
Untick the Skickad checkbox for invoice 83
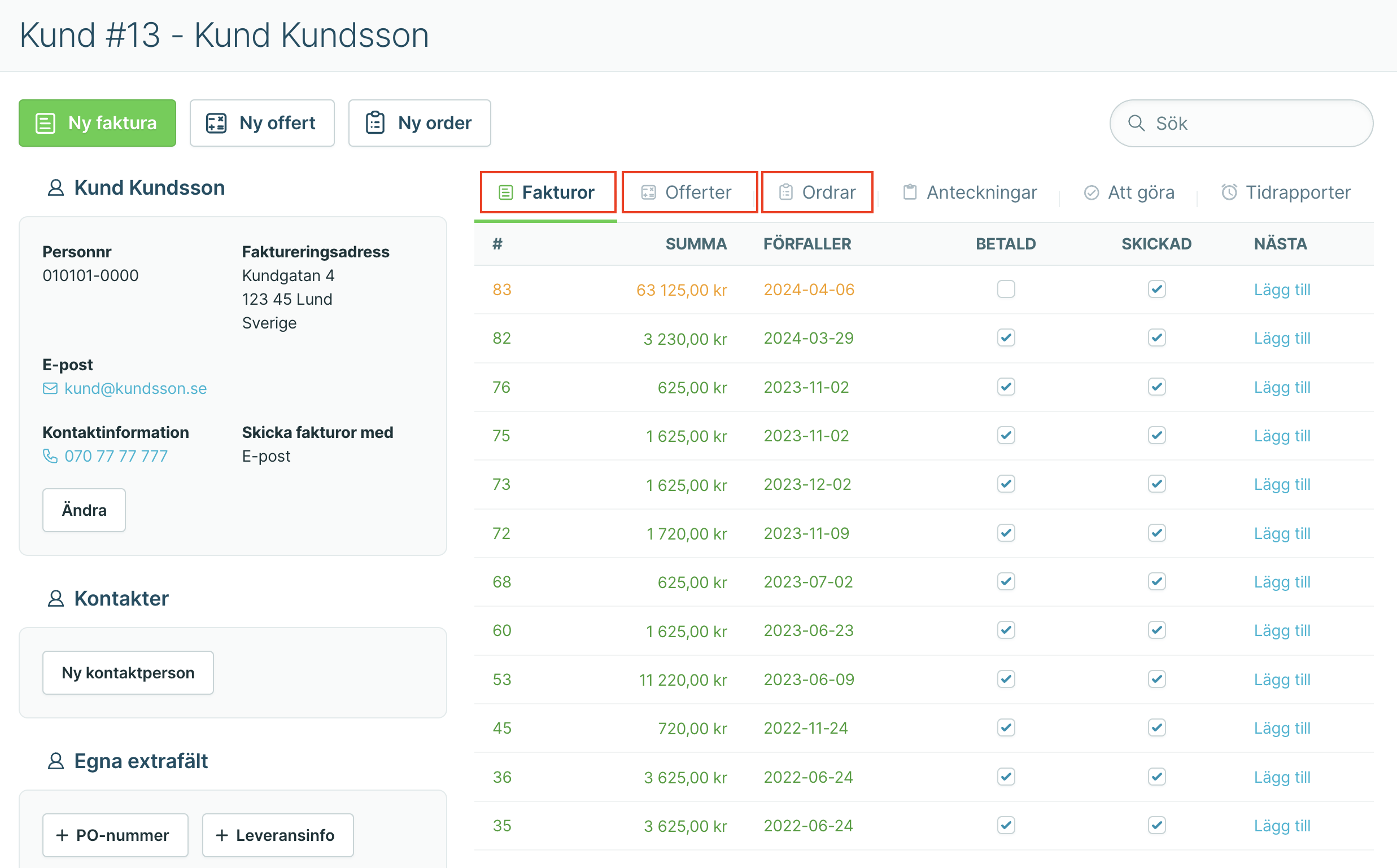[1156, 289]
